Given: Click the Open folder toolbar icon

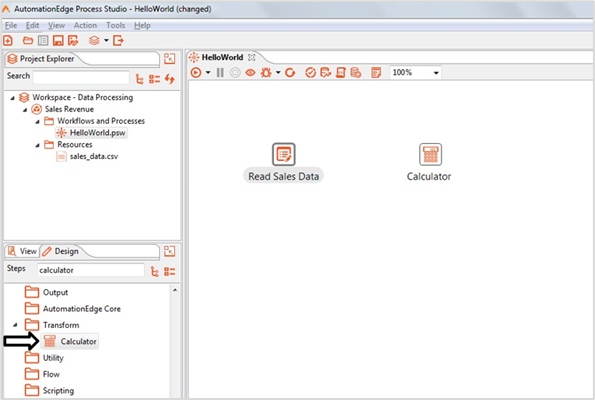Looking at the screenshot, I should [28, 40].
